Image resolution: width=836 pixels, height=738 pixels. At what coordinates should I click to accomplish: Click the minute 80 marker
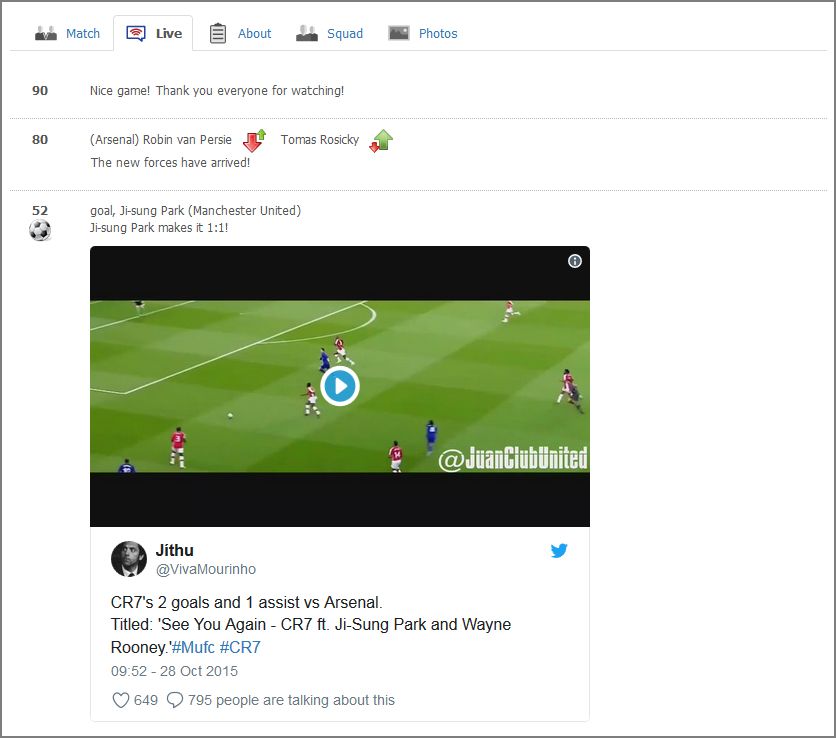point(40,140)
